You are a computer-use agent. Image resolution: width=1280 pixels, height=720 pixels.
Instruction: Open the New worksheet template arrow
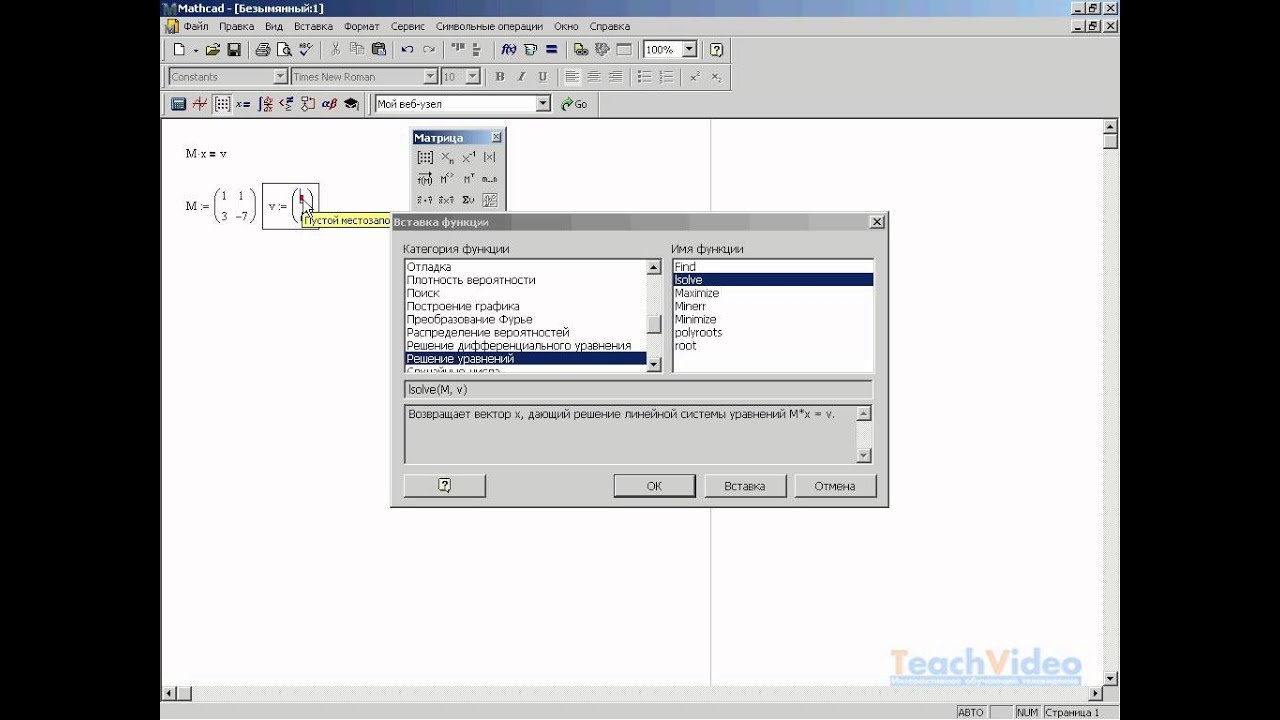196,49
